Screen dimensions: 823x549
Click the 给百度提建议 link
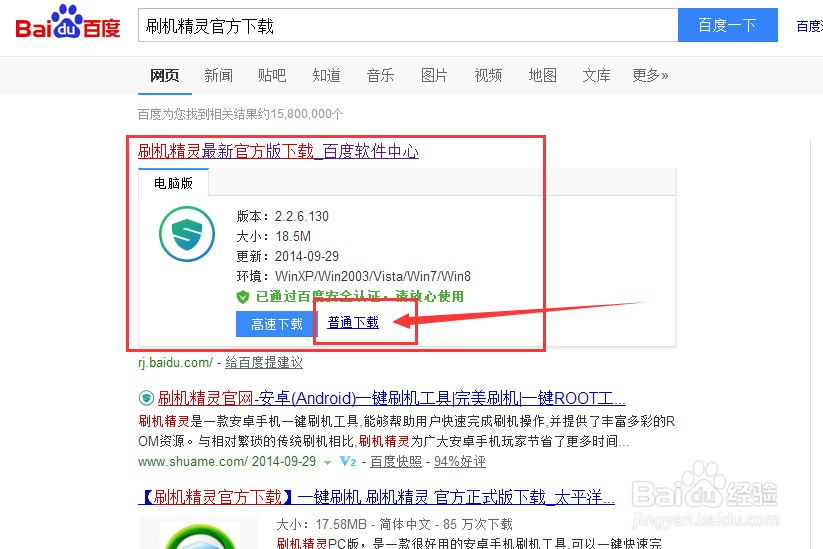pyautogui.click(x=264, y=363)
